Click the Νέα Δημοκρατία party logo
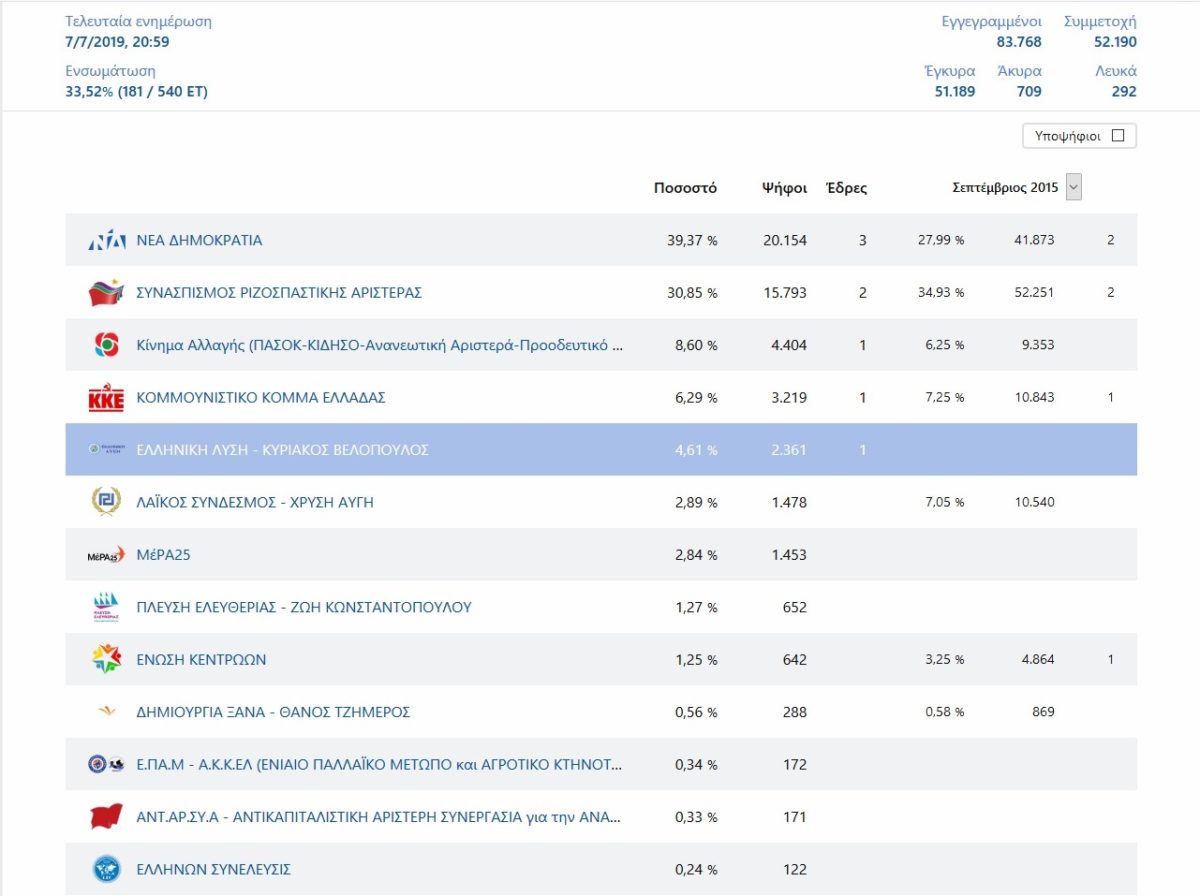The height and width of the screenshot is (896, 1200). pyautogui.click(x=106, y=240)
